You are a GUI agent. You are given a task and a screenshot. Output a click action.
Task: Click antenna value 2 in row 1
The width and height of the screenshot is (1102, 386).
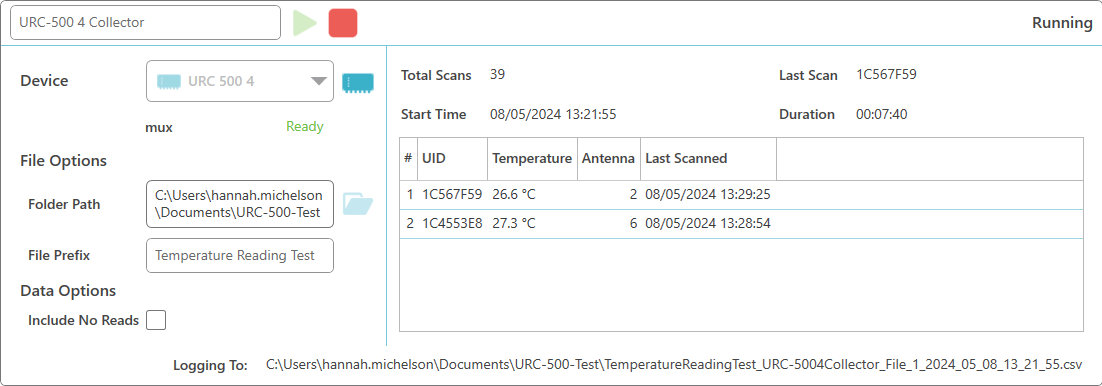[633, 195]
